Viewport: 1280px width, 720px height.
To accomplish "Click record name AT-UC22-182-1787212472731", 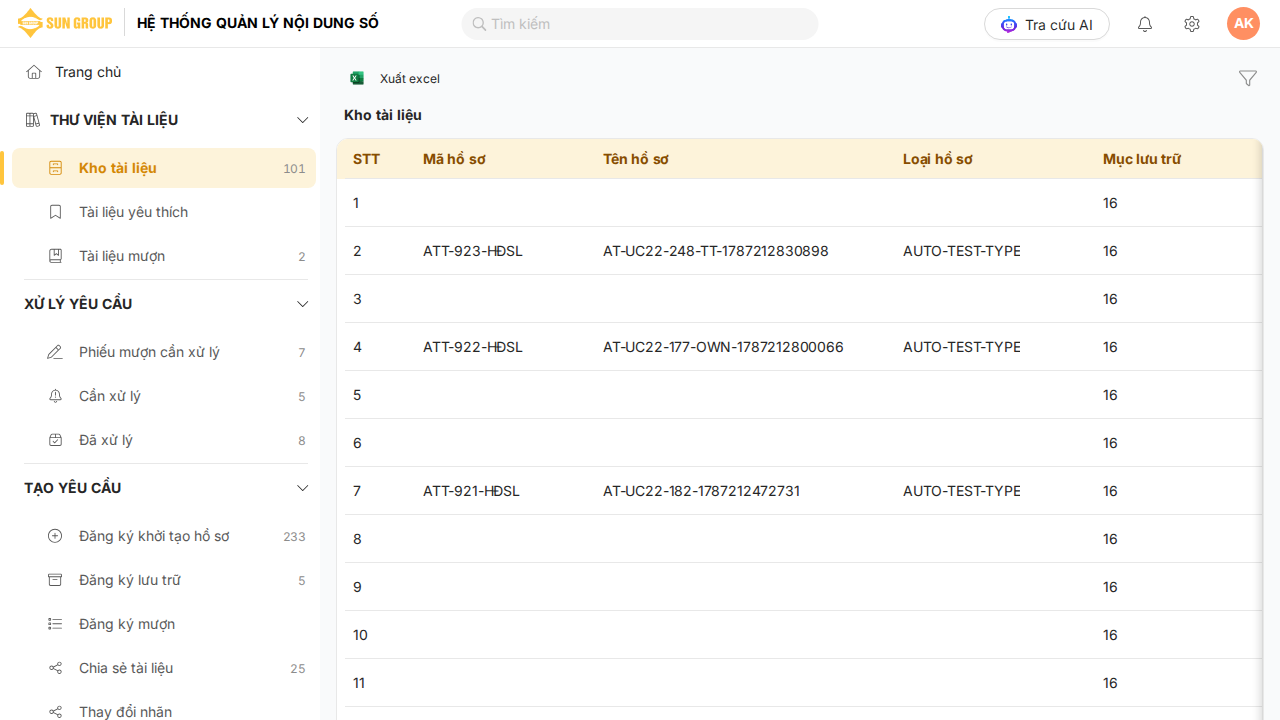I will [702, 491].
